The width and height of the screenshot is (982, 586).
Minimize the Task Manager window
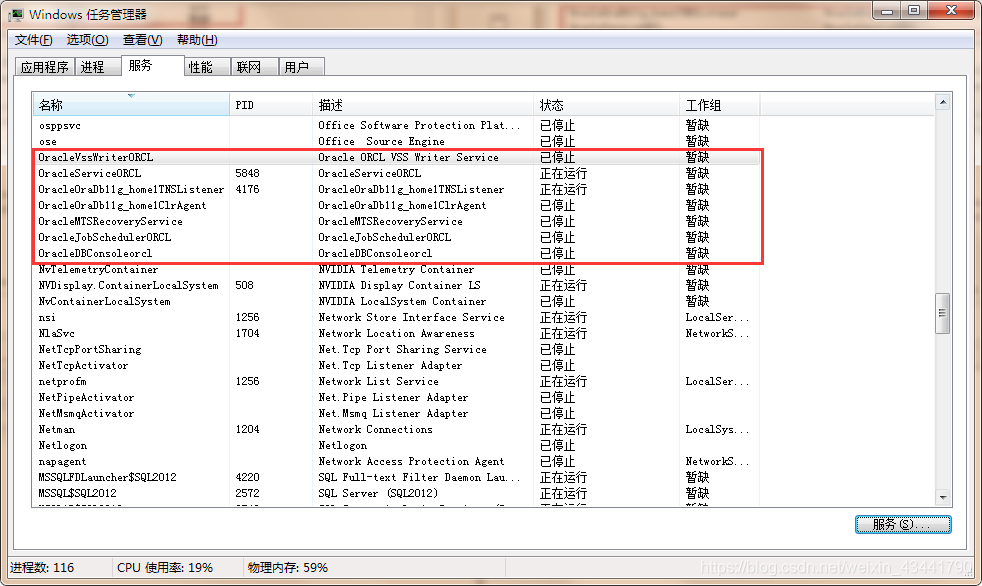click(x=887, y=11)
